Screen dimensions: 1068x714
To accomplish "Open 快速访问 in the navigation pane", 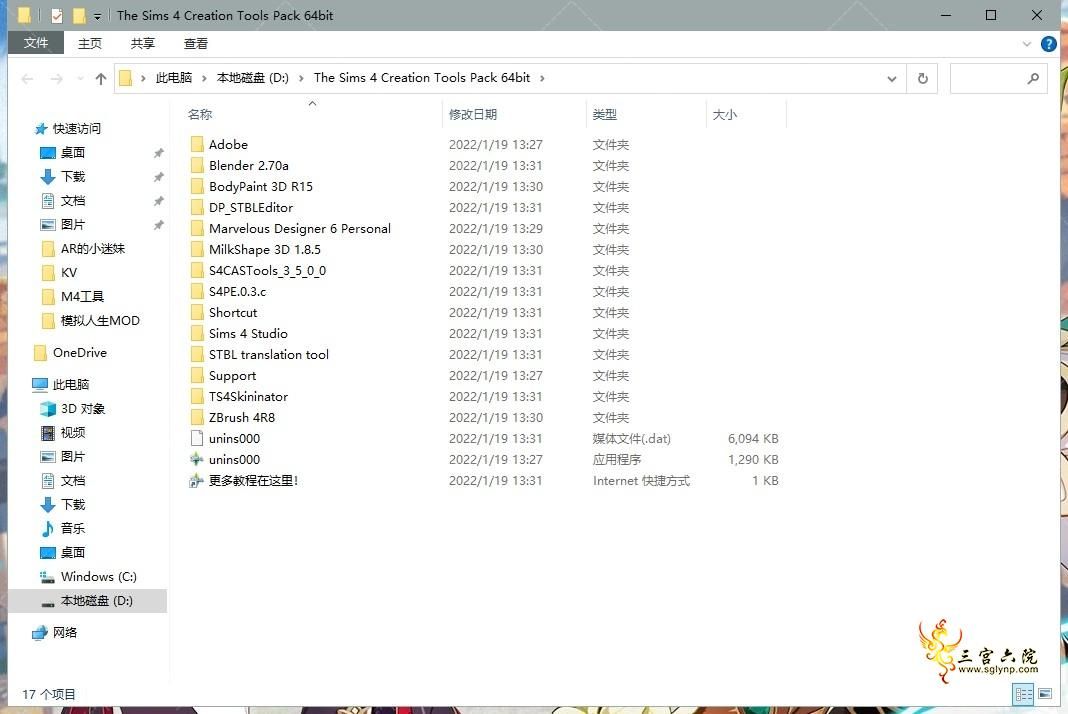I will point(76,128).
